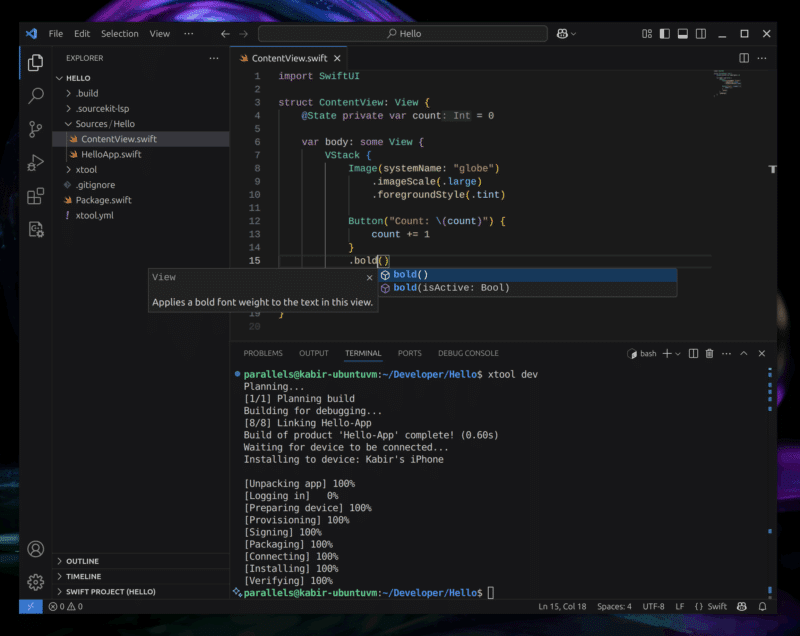Image resolution: width=800 pixels, height=636 pixels.
Task: Switch to the OUTPUT tab
Action: pyautogui.click(x=313, y=353)
